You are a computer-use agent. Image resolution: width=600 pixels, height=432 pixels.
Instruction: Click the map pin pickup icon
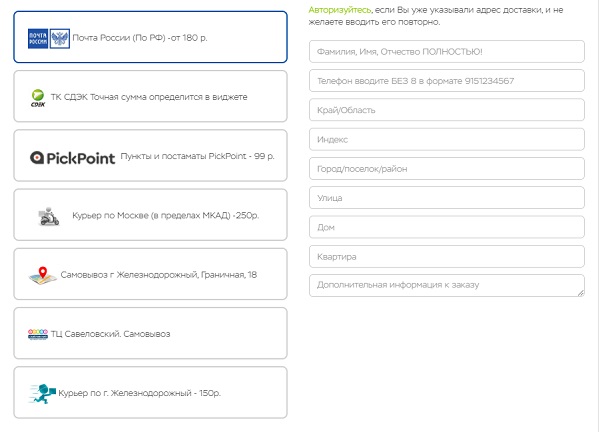42,276
